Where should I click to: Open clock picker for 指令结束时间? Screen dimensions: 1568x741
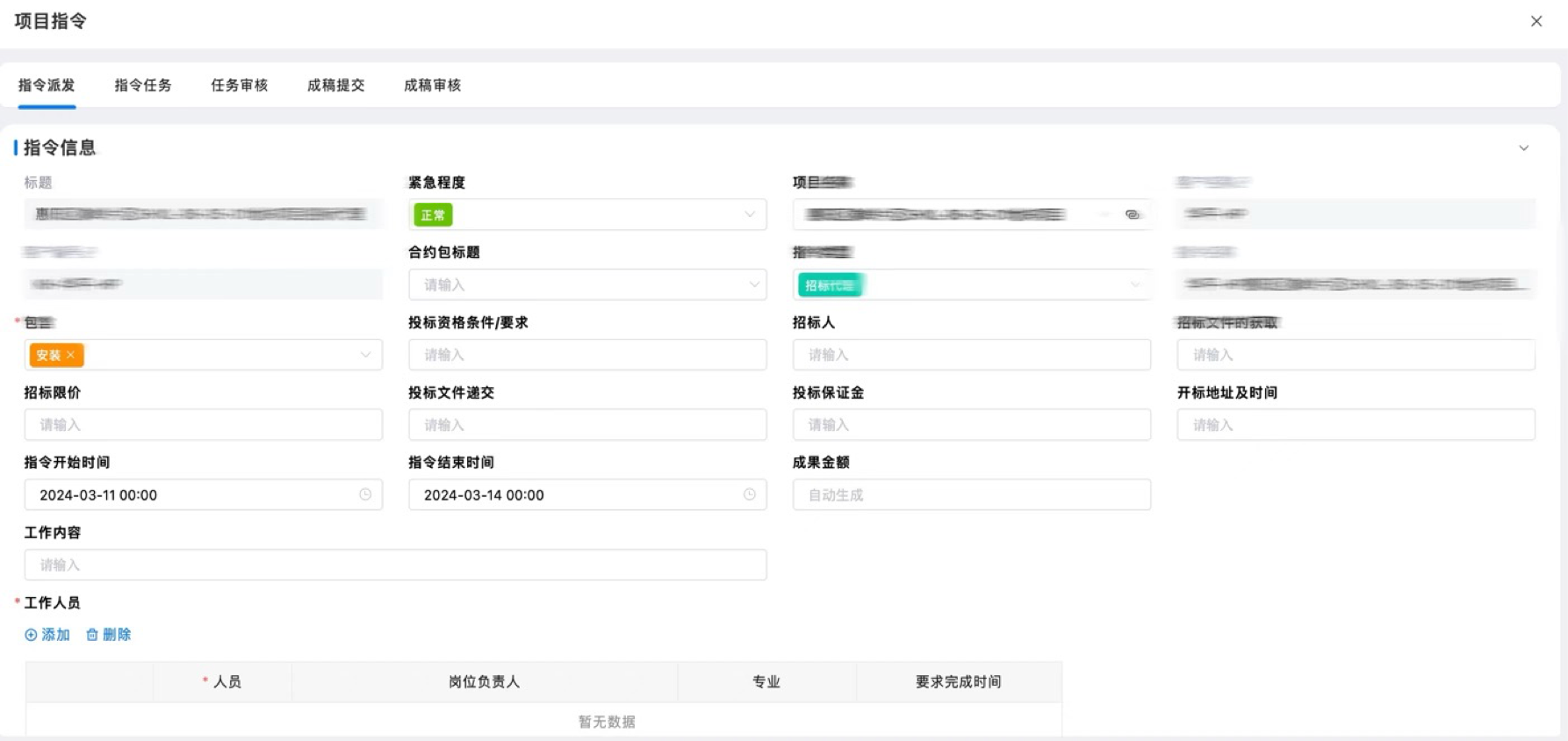click(x=749, y=495)
